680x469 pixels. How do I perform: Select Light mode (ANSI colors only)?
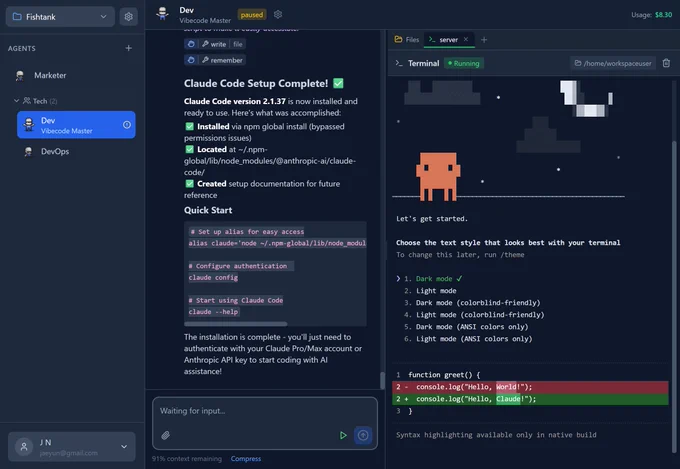click(468, 339)
